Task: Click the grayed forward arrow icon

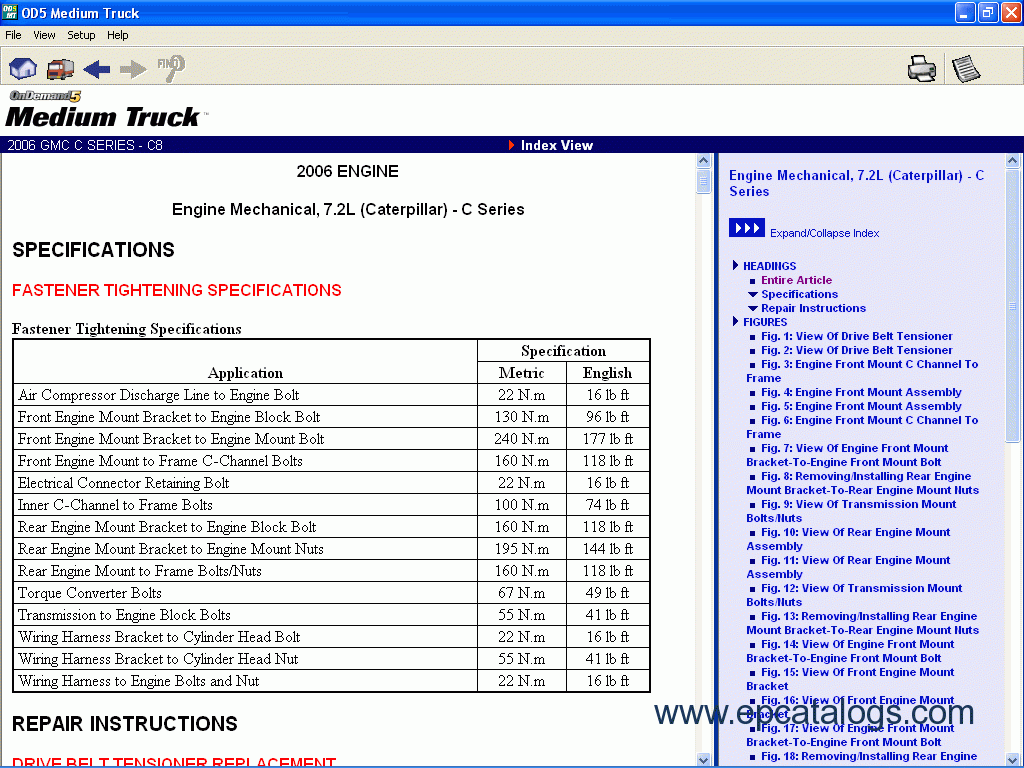Action: (x=133, y=68)
